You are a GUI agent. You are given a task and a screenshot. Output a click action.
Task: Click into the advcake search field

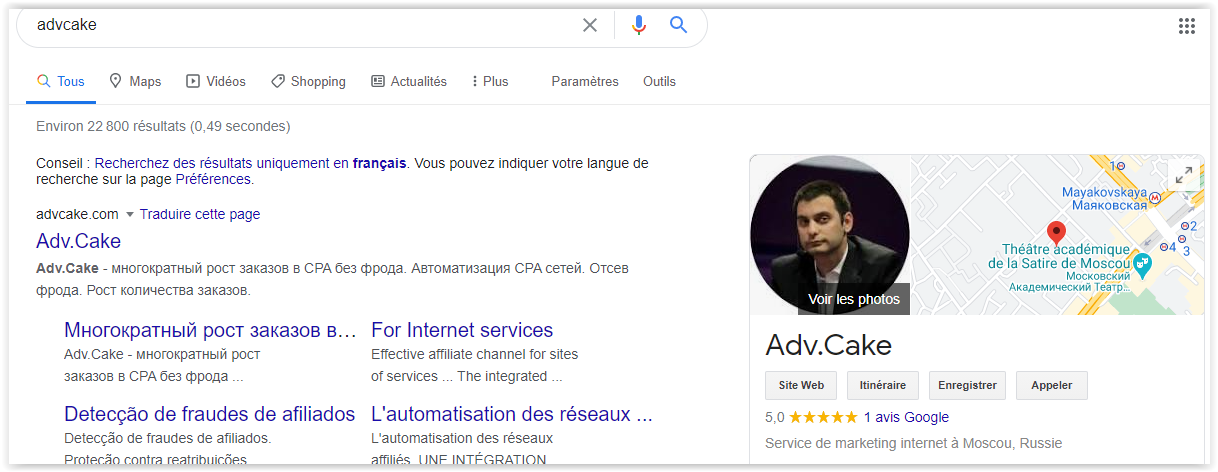click(300, 25)
